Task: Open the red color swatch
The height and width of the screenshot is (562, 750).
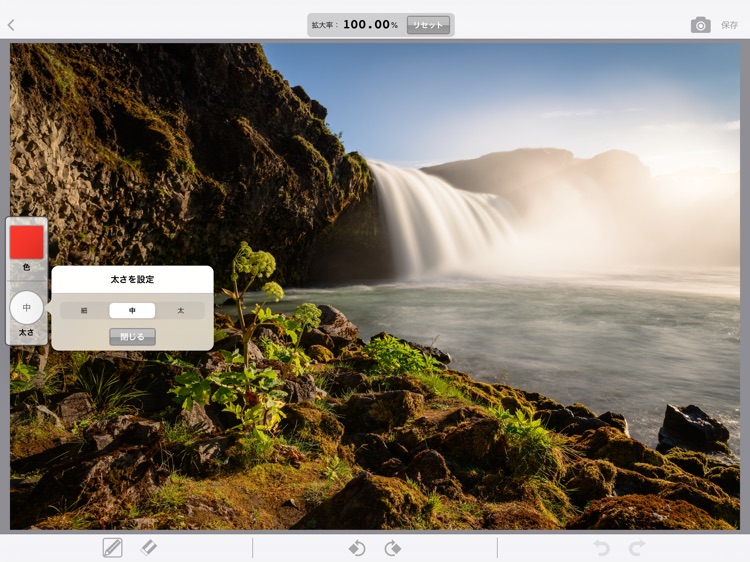Action: [27, 242]
